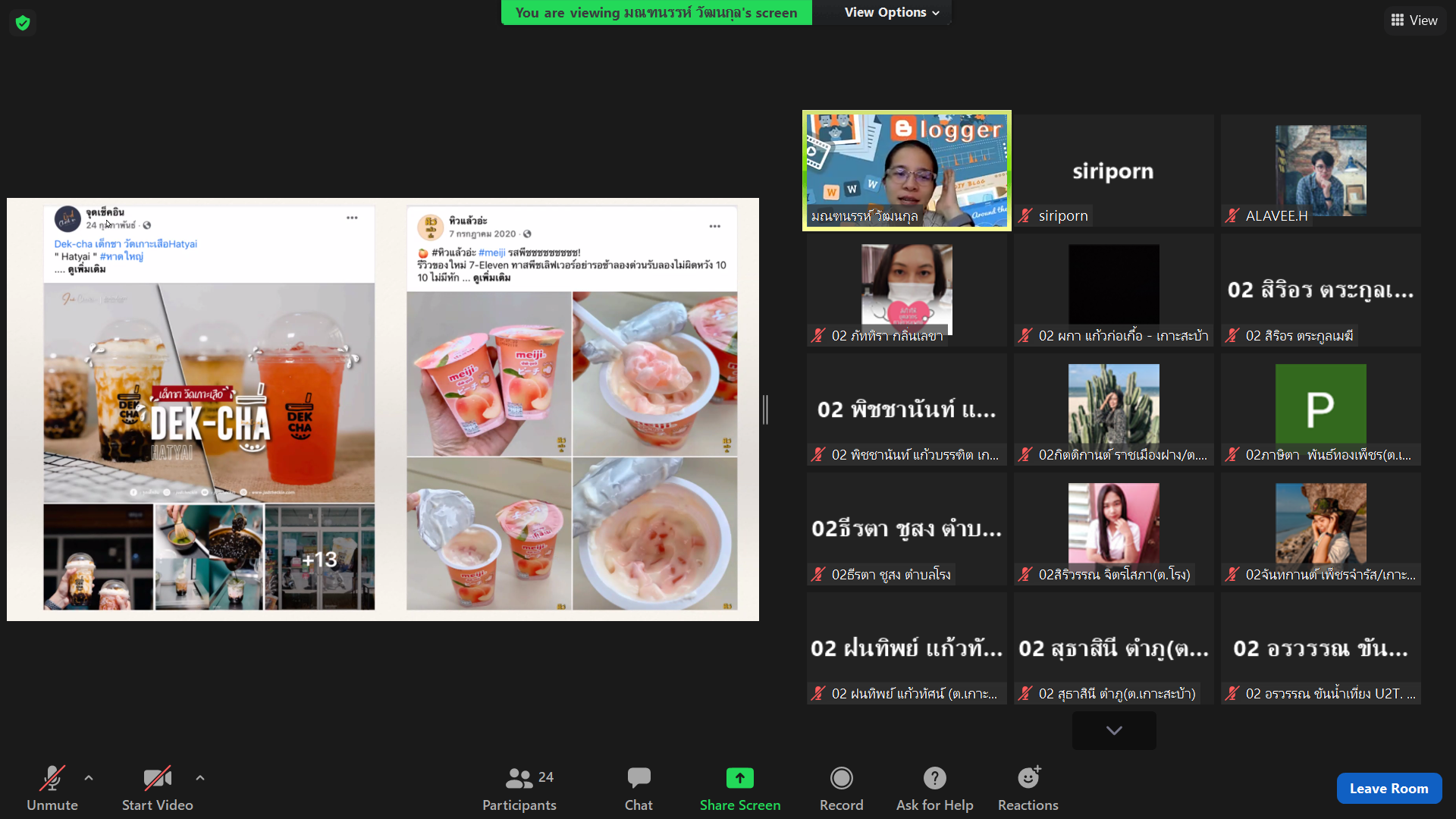This screenshot has width=1456, height=819.
Task: Select the 02 ฝนทิพย์ แก้วทัศน์ tile
Action: pos(907,648)
